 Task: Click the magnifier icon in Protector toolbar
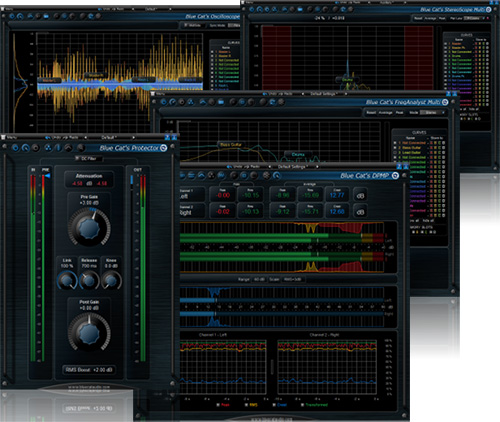(x=80, y=148)
